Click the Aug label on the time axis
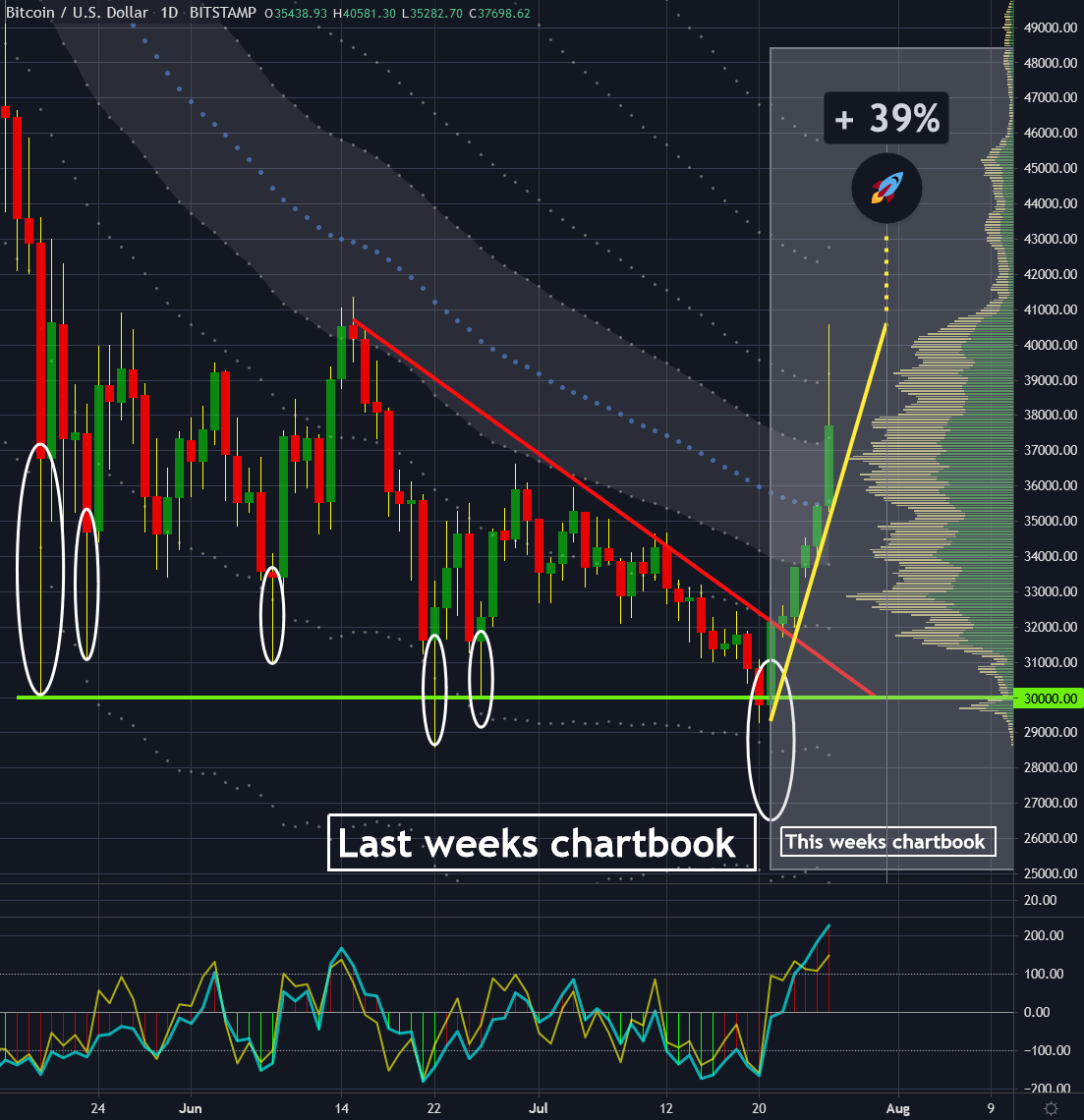This screenshot has width=1084, height=1120. [897, 1107]
